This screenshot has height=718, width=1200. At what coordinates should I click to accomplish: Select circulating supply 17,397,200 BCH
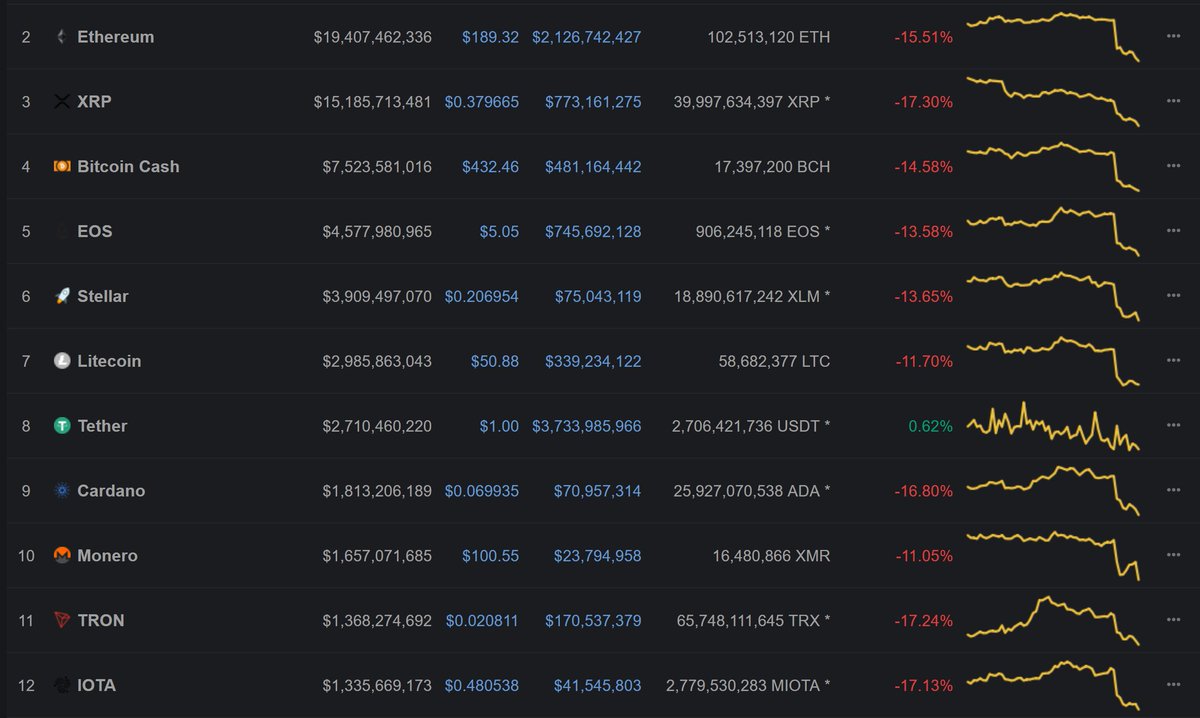coord(773,166)
